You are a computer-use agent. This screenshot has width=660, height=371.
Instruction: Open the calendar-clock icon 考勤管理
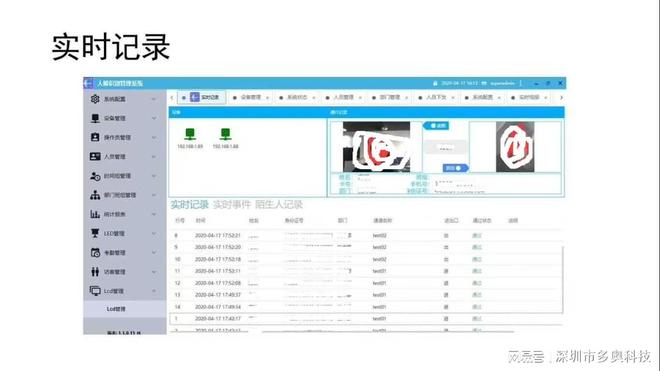point(95,253)
